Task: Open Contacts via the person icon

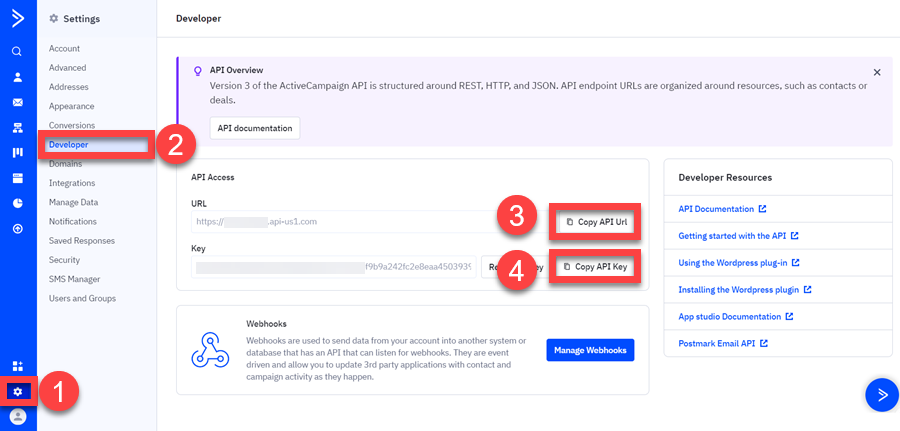Action: coord(18,77)
